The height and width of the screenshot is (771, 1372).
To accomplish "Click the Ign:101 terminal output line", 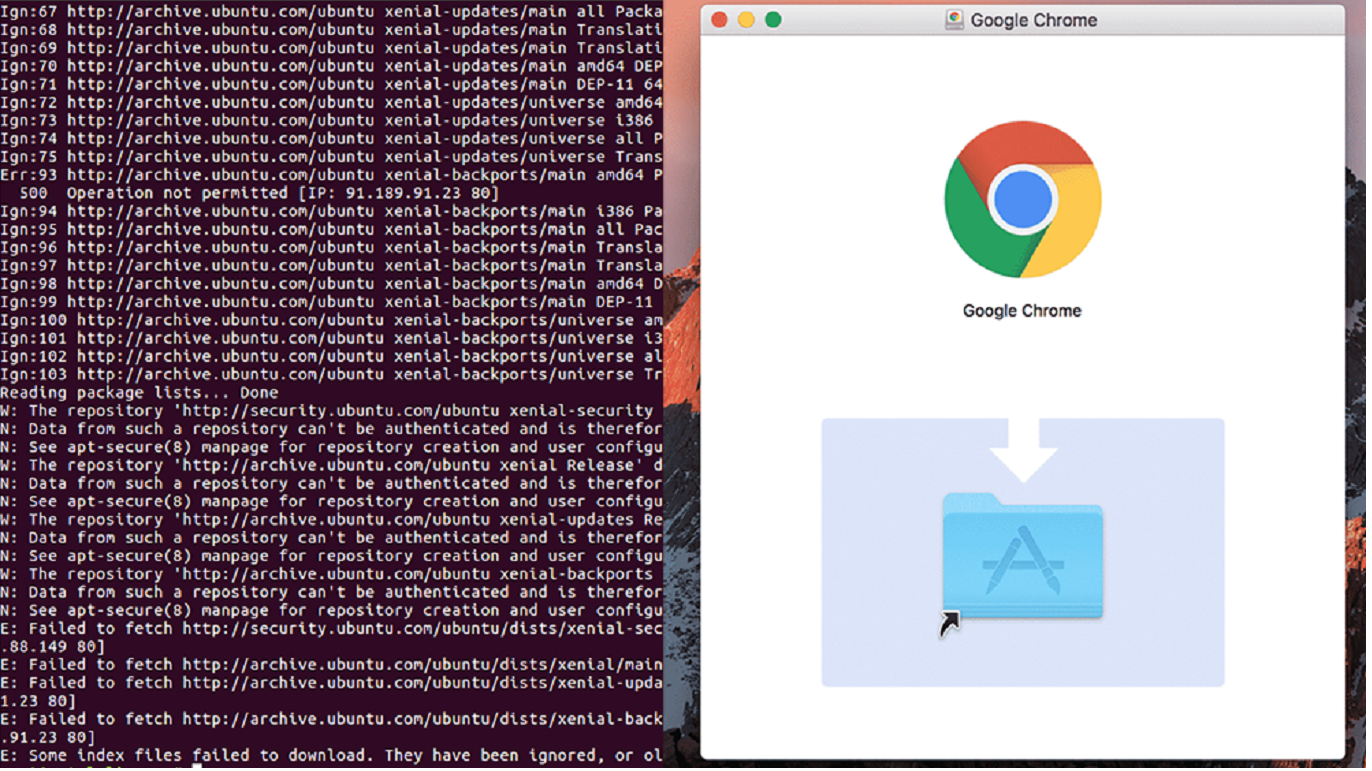I will [331, 338].
